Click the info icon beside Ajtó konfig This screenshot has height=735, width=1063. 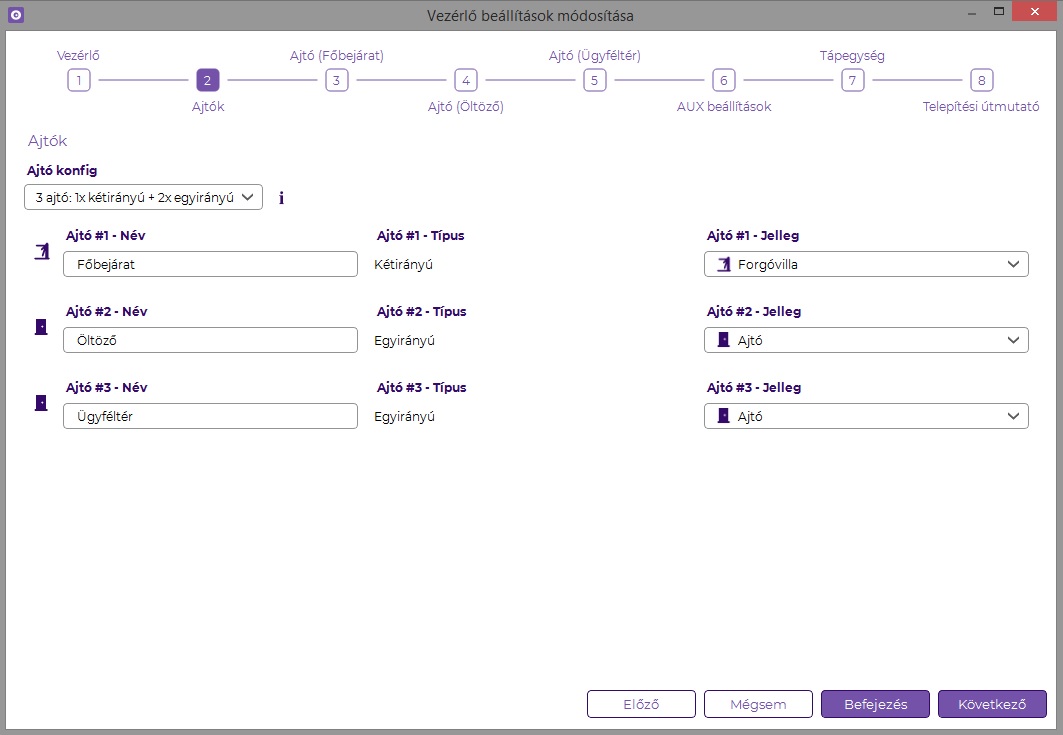(281, 198)
